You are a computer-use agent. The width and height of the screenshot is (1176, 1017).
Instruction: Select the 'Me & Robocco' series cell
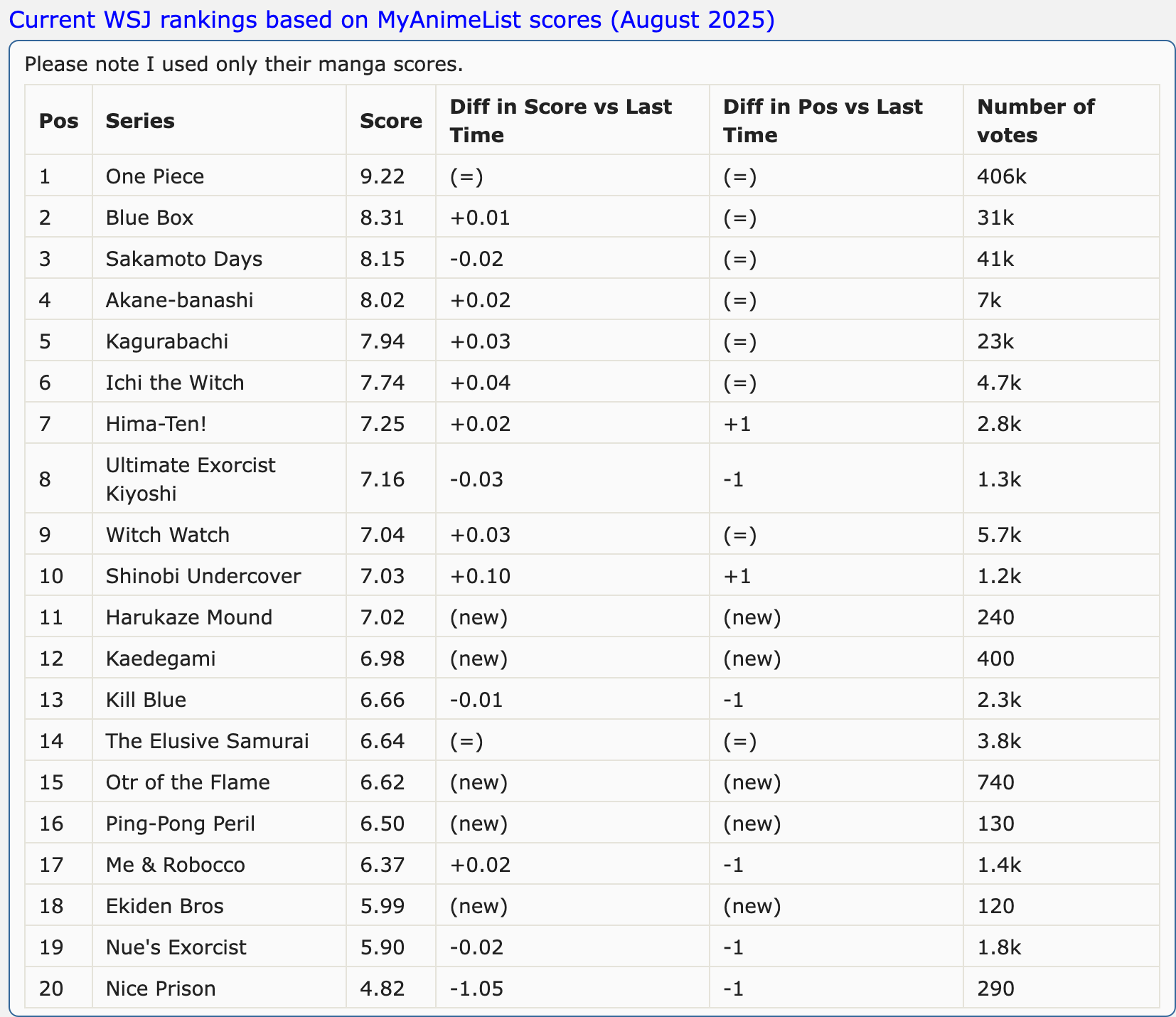click(219, 864)
